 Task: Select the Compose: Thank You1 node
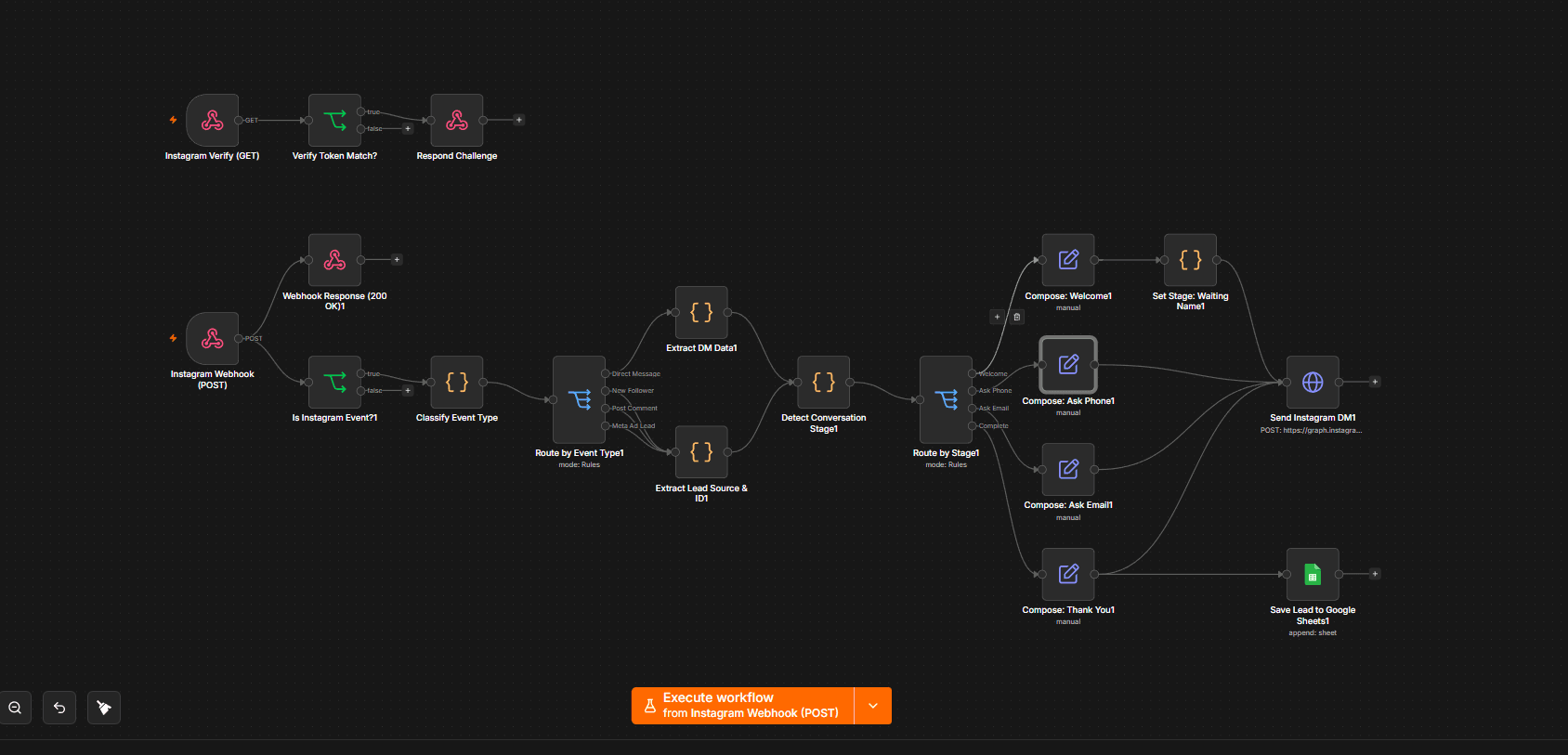tap(1068, 574)
